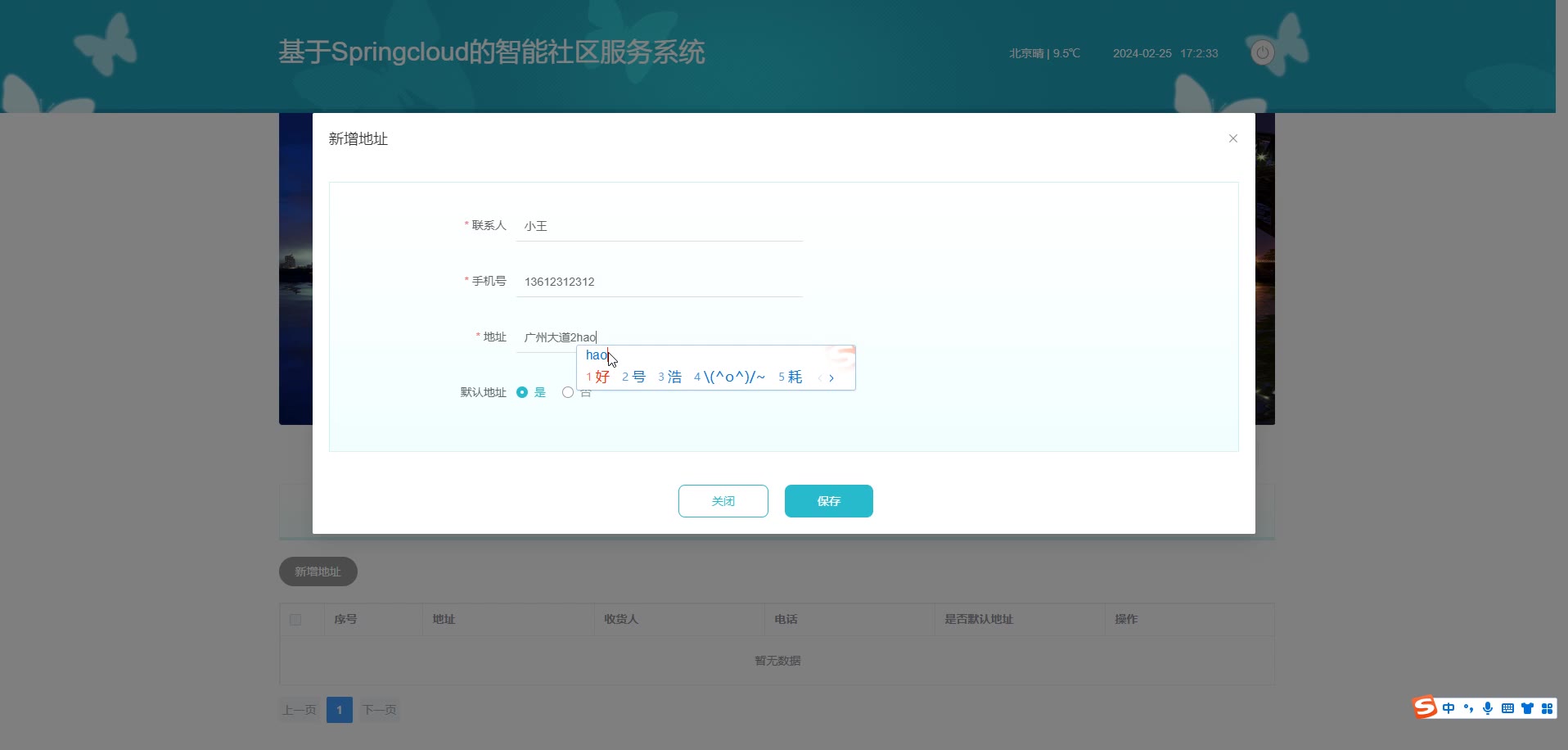Focus the 手机号 phone input field

point(660,282)
